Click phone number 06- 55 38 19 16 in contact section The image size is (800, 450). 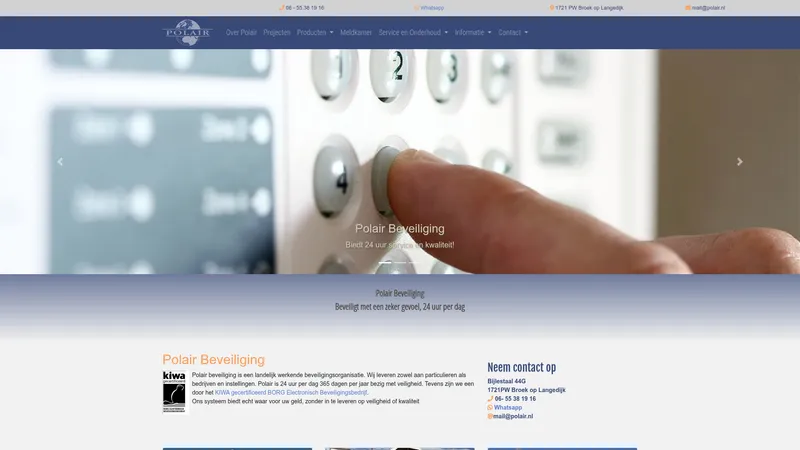[515, 399]
